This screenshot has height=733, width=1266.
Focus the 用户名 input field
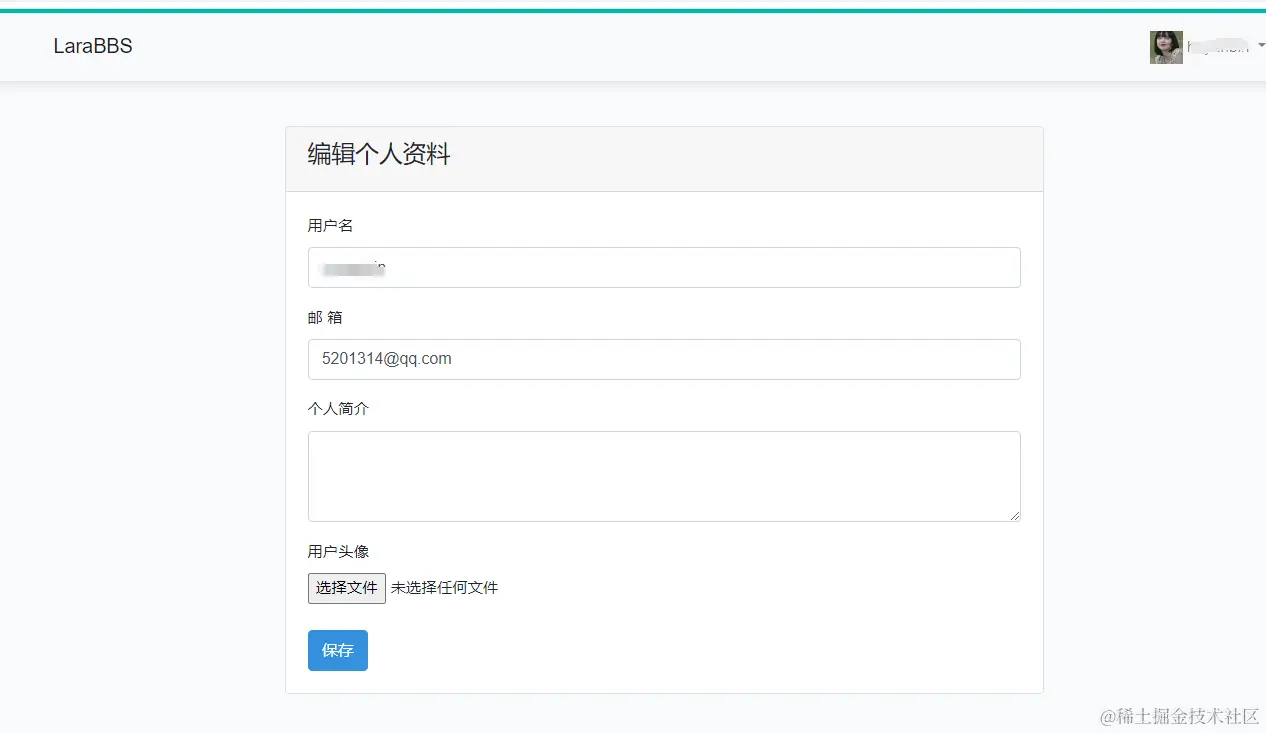coord(664,267)
